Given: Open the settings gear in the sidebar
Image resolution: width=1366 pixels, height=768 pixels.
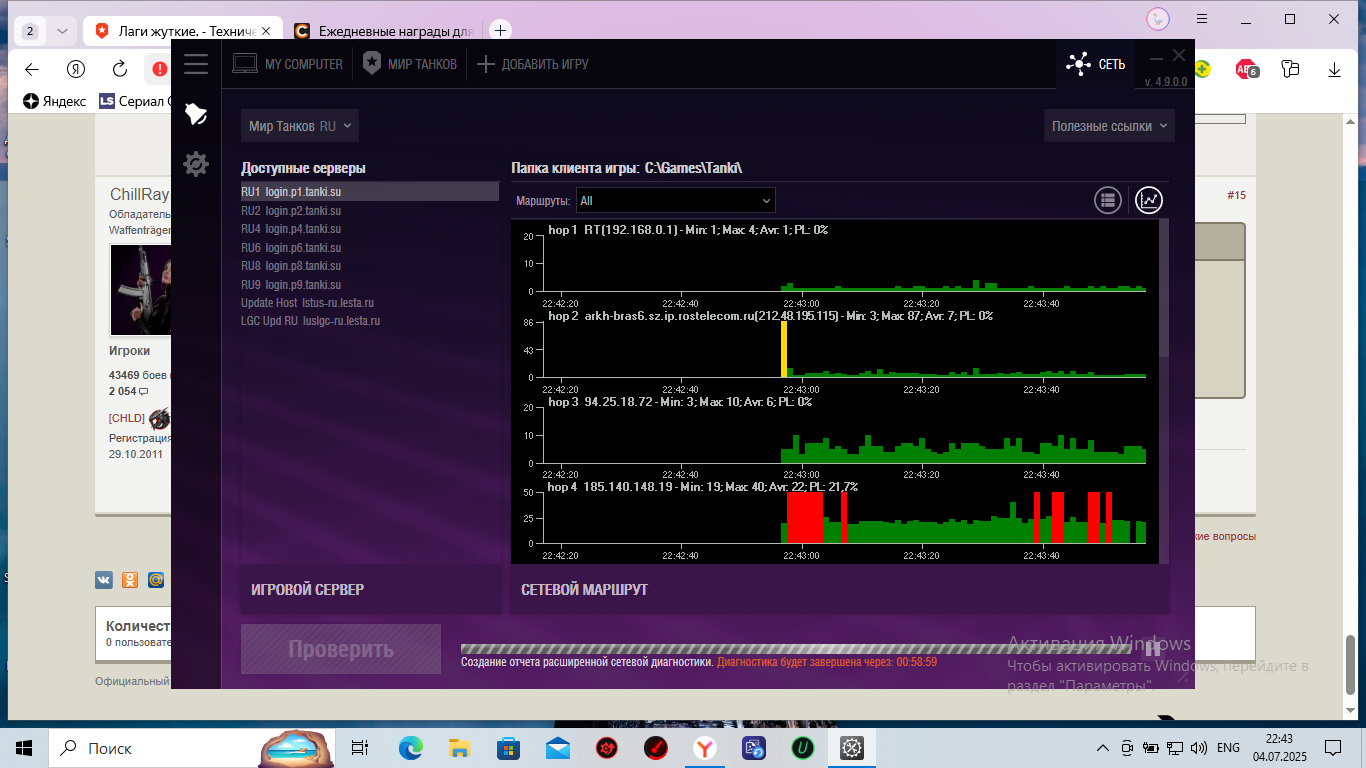Looking at the screenshot, I should click(x=196, y=164).
